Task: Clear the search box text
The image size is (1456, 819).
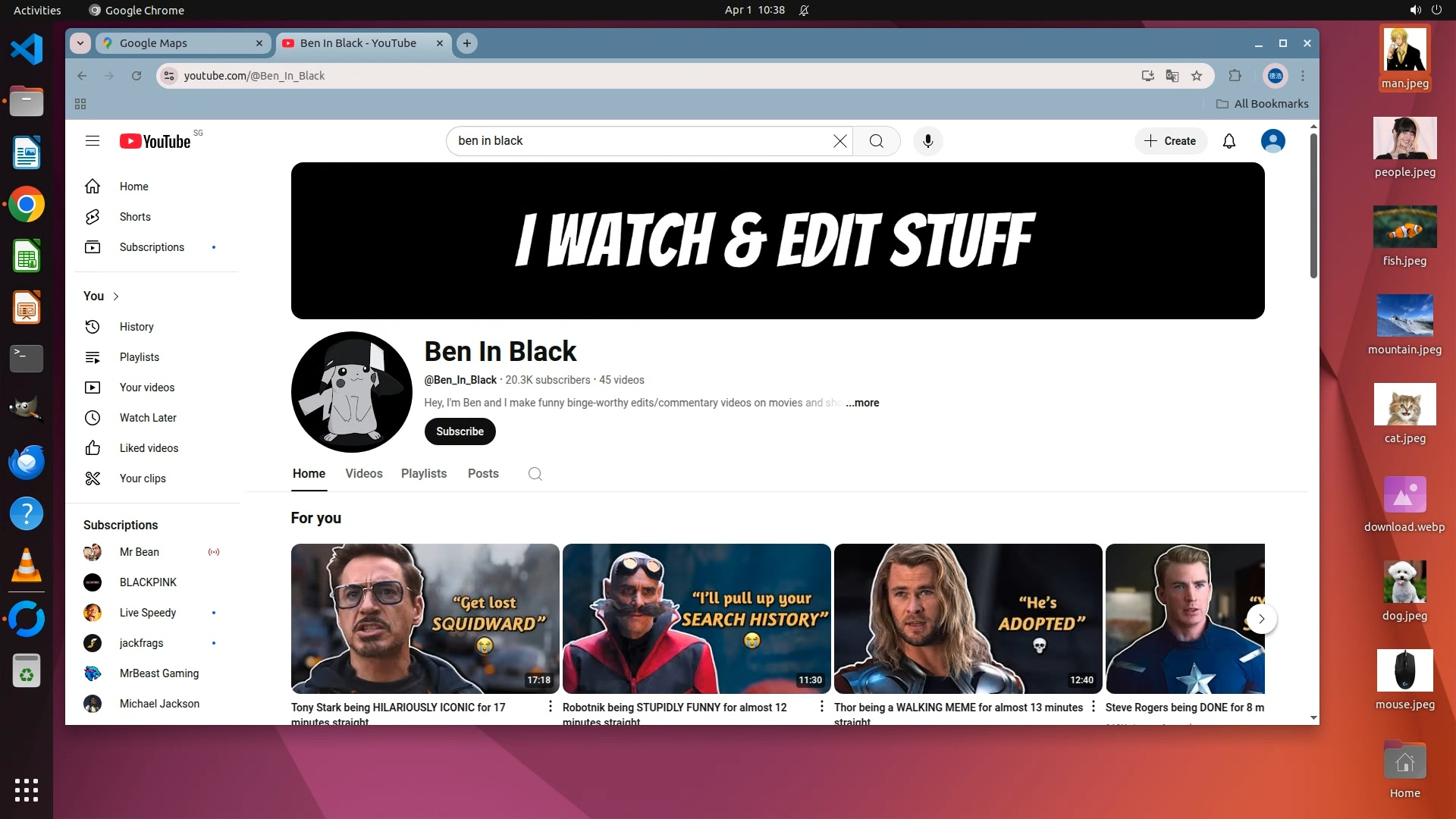Action: pyautogui.click(x=839, y=141)
